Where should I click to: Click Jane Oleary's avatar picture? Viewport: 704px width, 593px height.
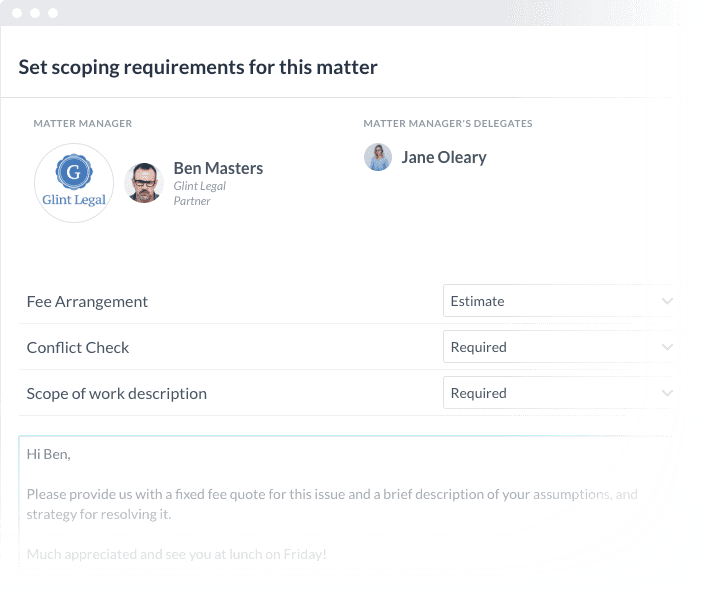tap(378, 157)
